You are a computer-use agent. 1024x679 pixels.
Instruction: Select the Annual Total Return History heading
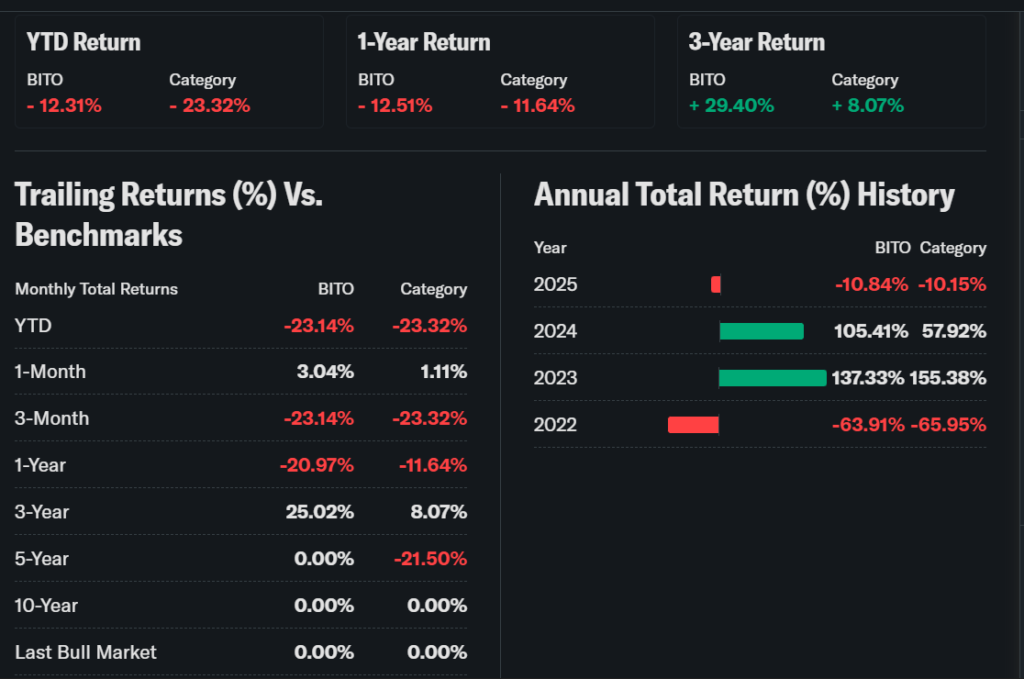pos(744,194)
